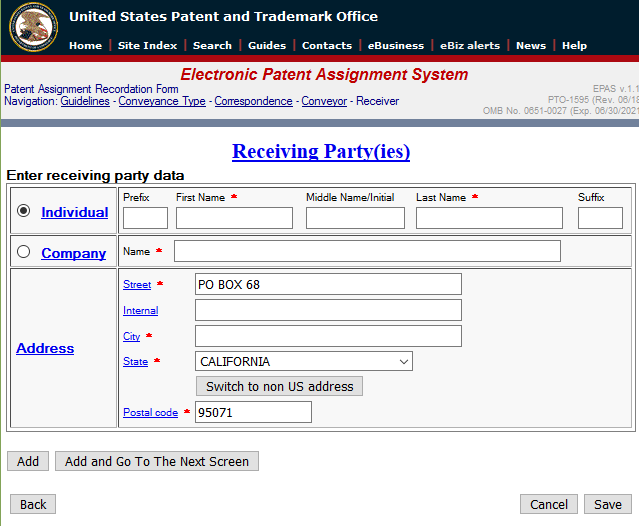Click the Save button
639x526 pixels.
(608, 504)
